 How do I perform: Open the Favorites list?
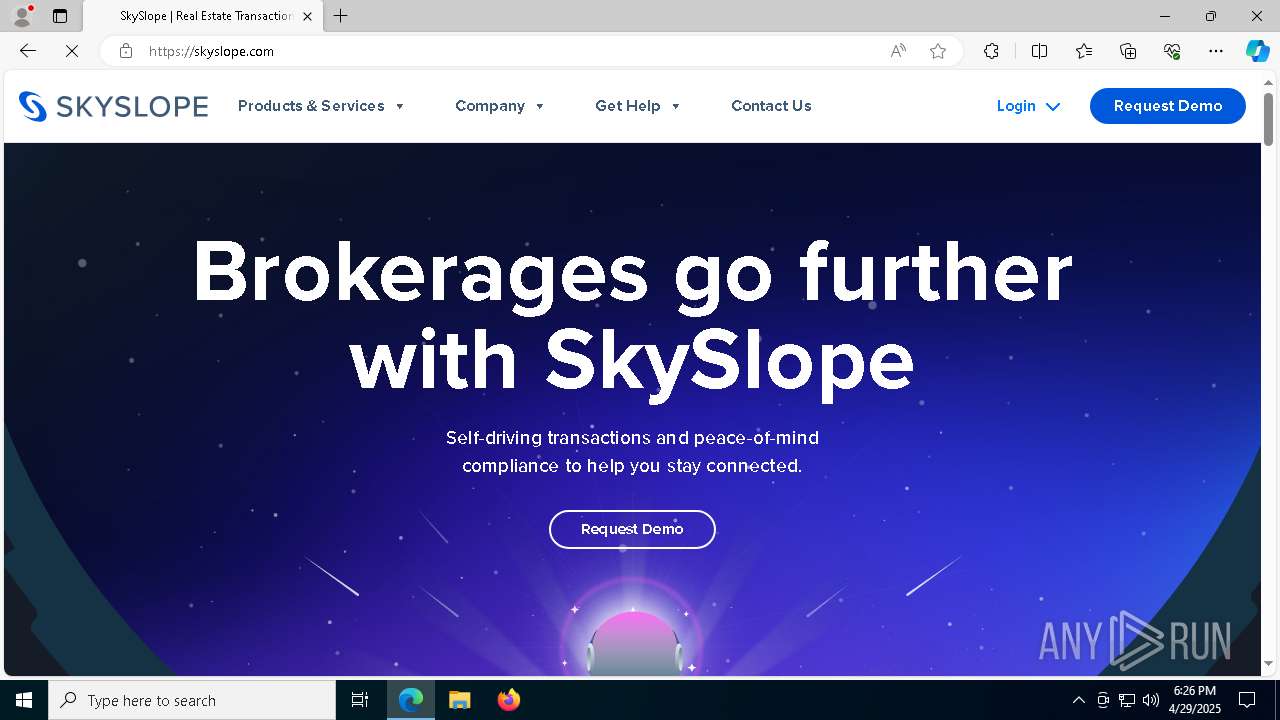1084,51
